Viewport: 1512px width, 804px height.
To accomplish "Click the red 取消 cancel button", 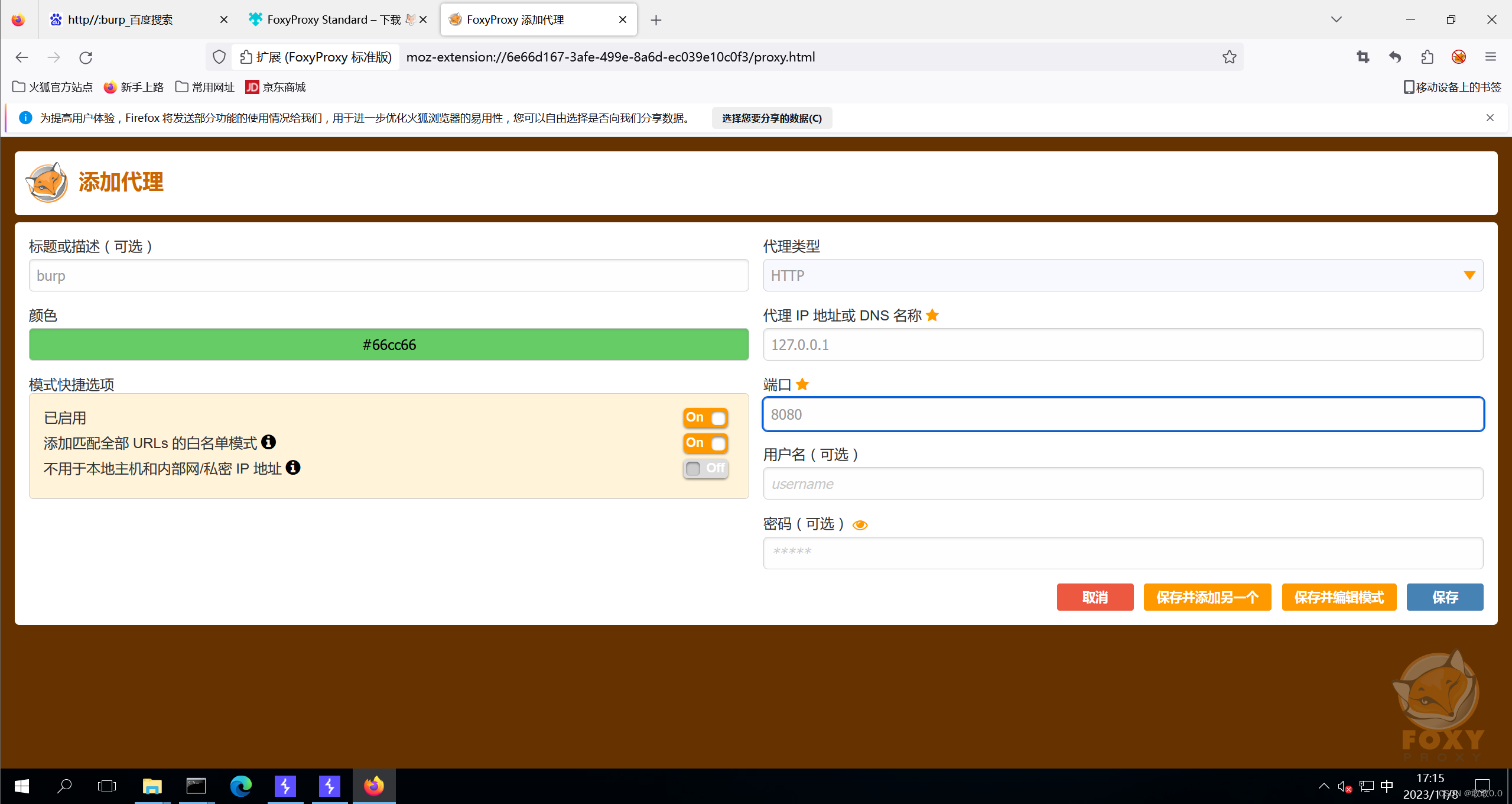I will click(x=1094, y=597).
